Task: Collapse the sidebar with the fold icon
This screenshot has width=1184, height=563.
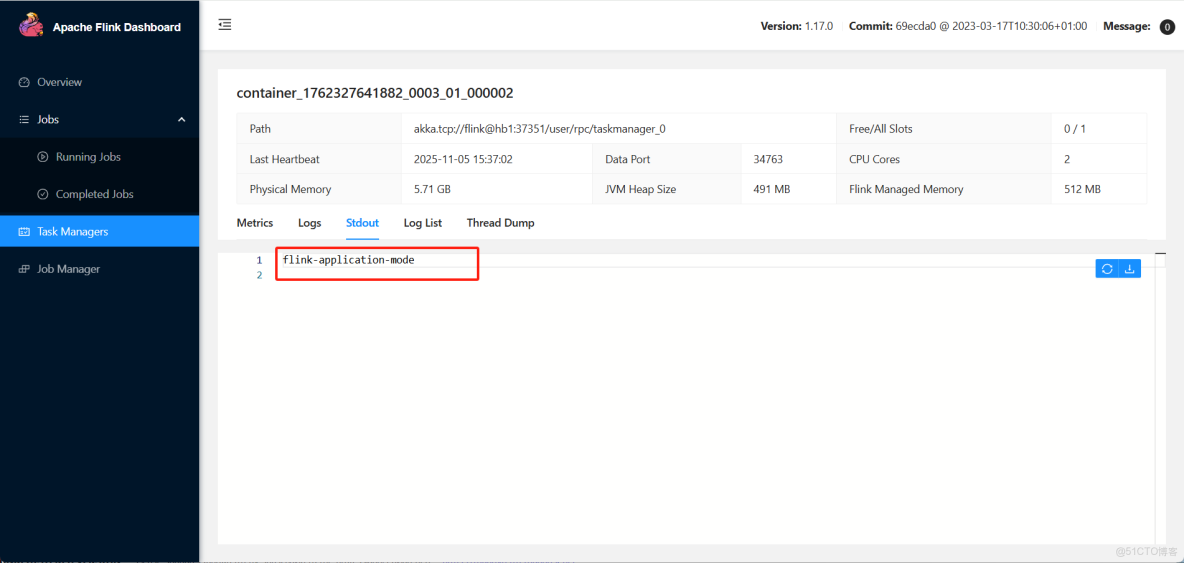Action: click(x=224, y=25)
